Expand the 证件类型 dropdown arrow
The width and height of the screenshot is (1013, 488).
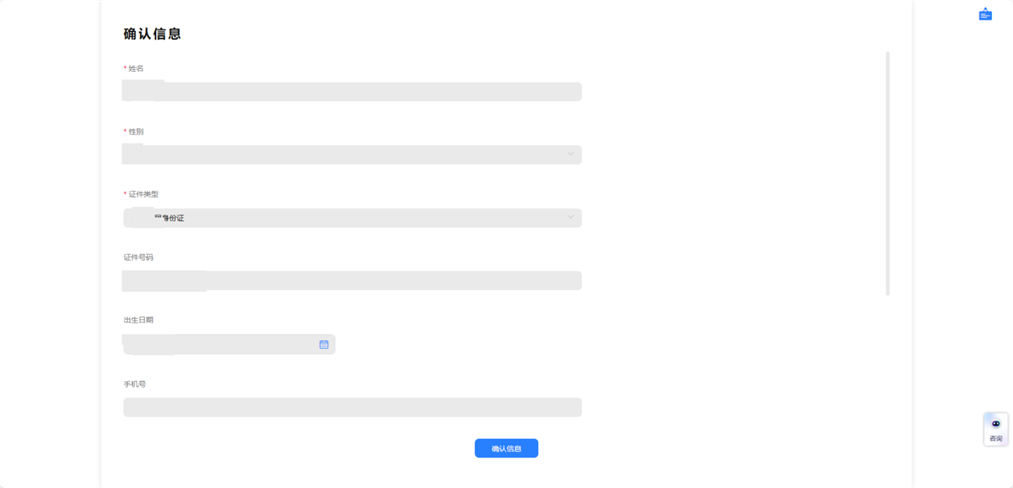point(571,217)
